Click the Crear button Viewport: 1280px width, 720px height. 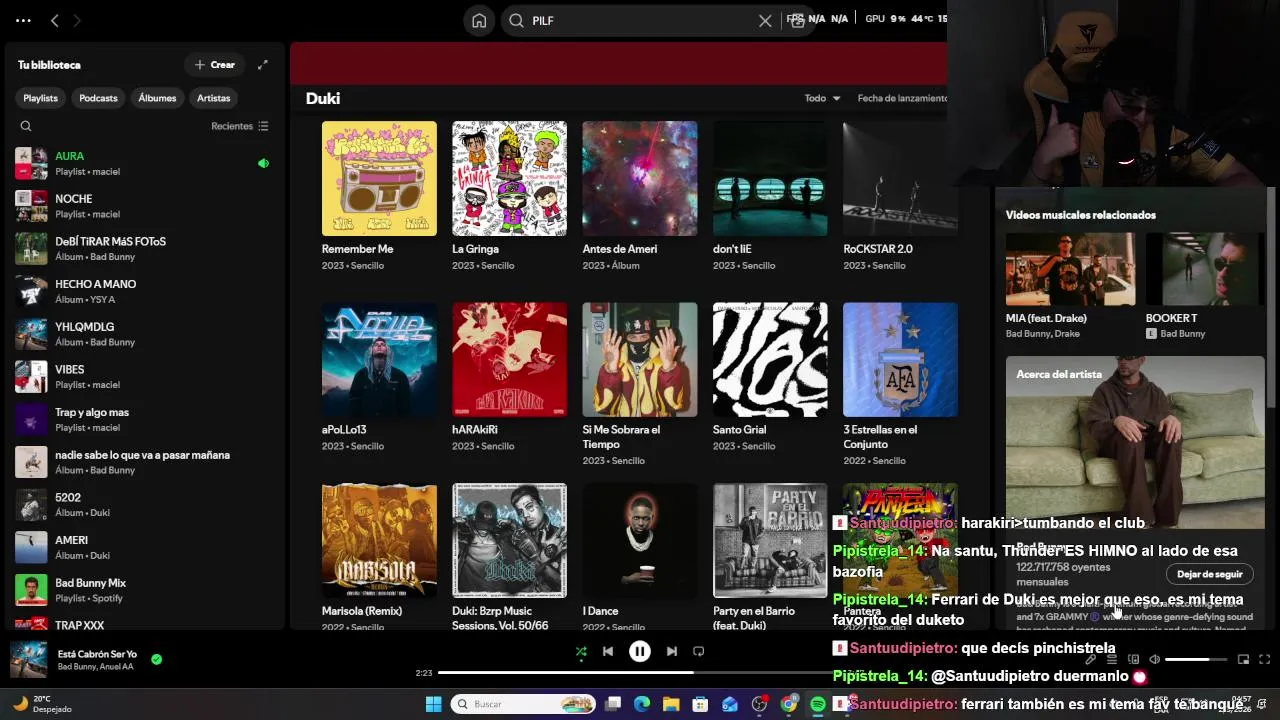(x=215, y=65)
